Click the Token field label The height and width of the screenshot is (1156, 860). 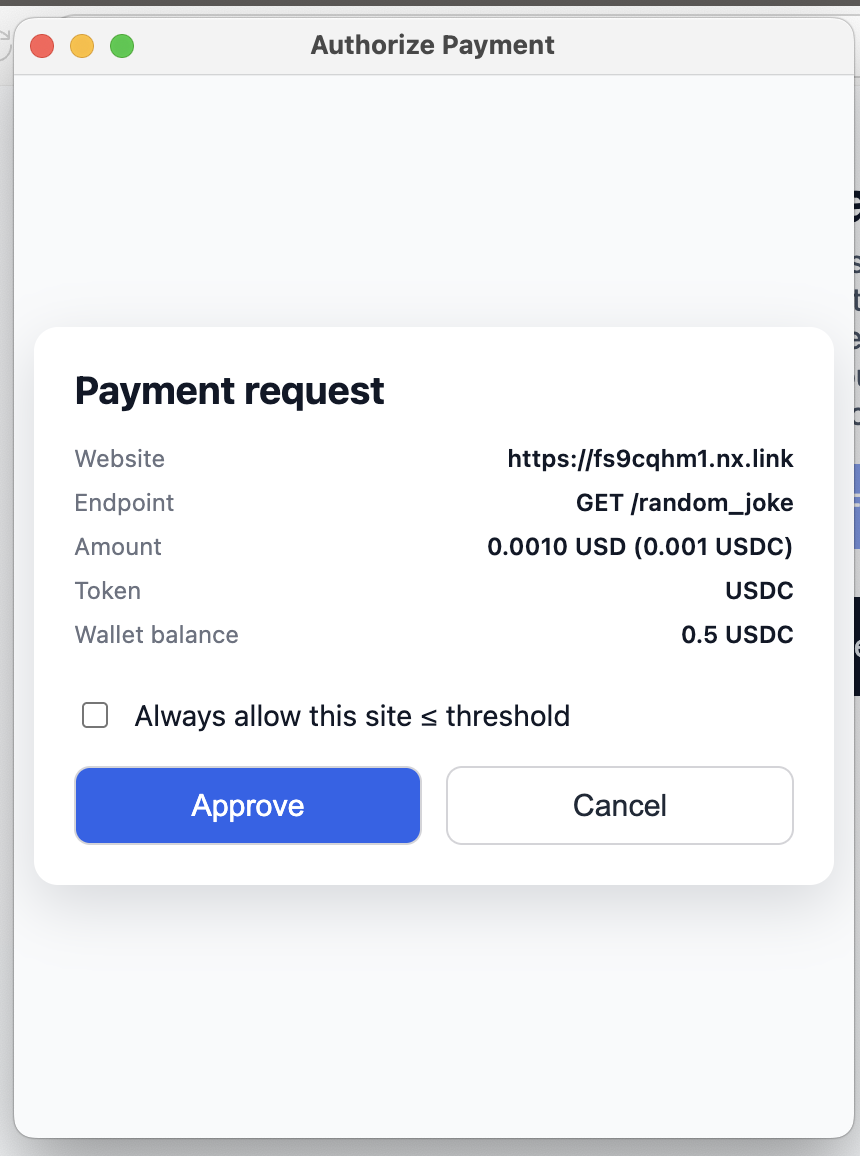tap(108, 591)
